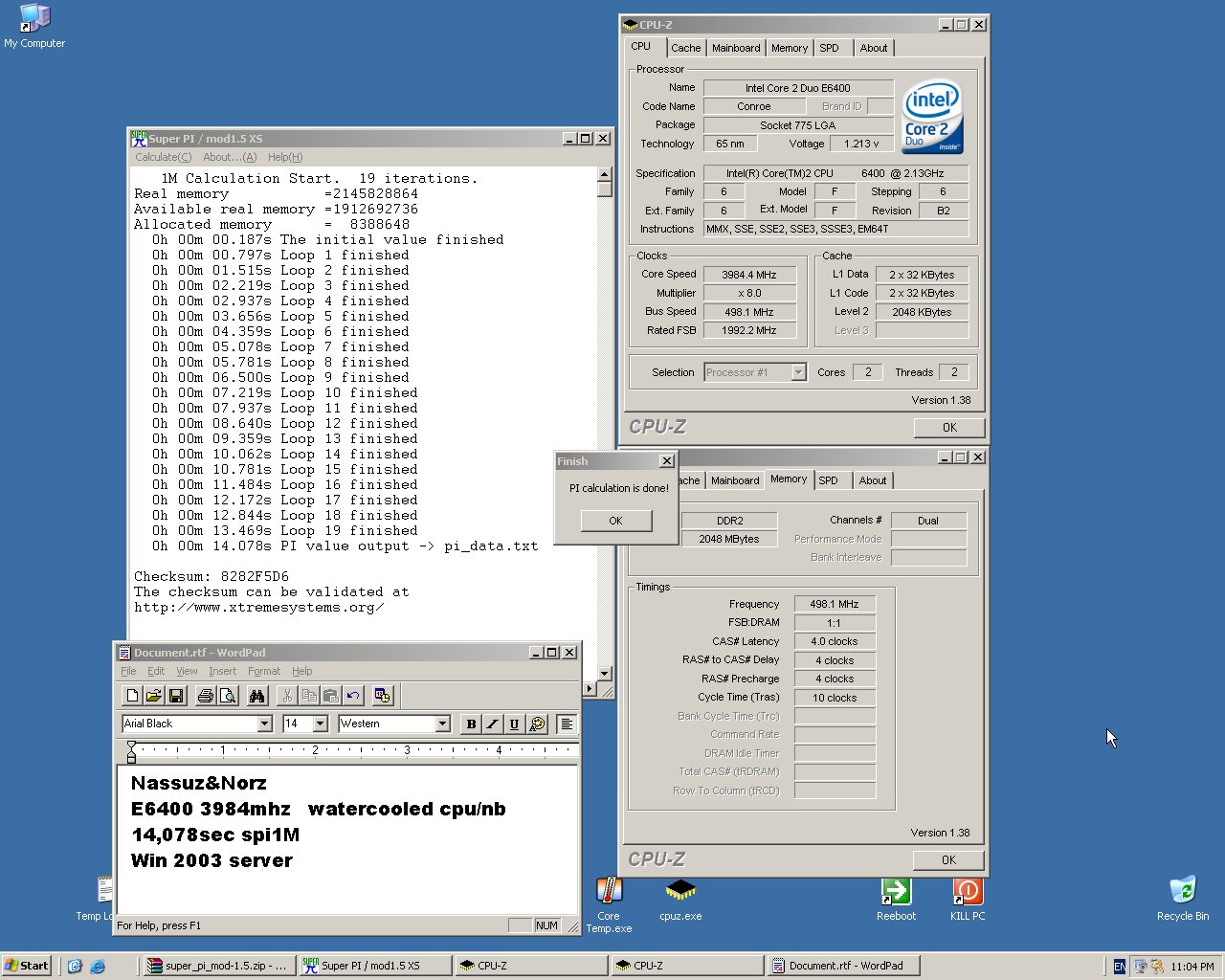
Task: Open Help(H) menu in Super PI
Action: [x=285, y=157]
